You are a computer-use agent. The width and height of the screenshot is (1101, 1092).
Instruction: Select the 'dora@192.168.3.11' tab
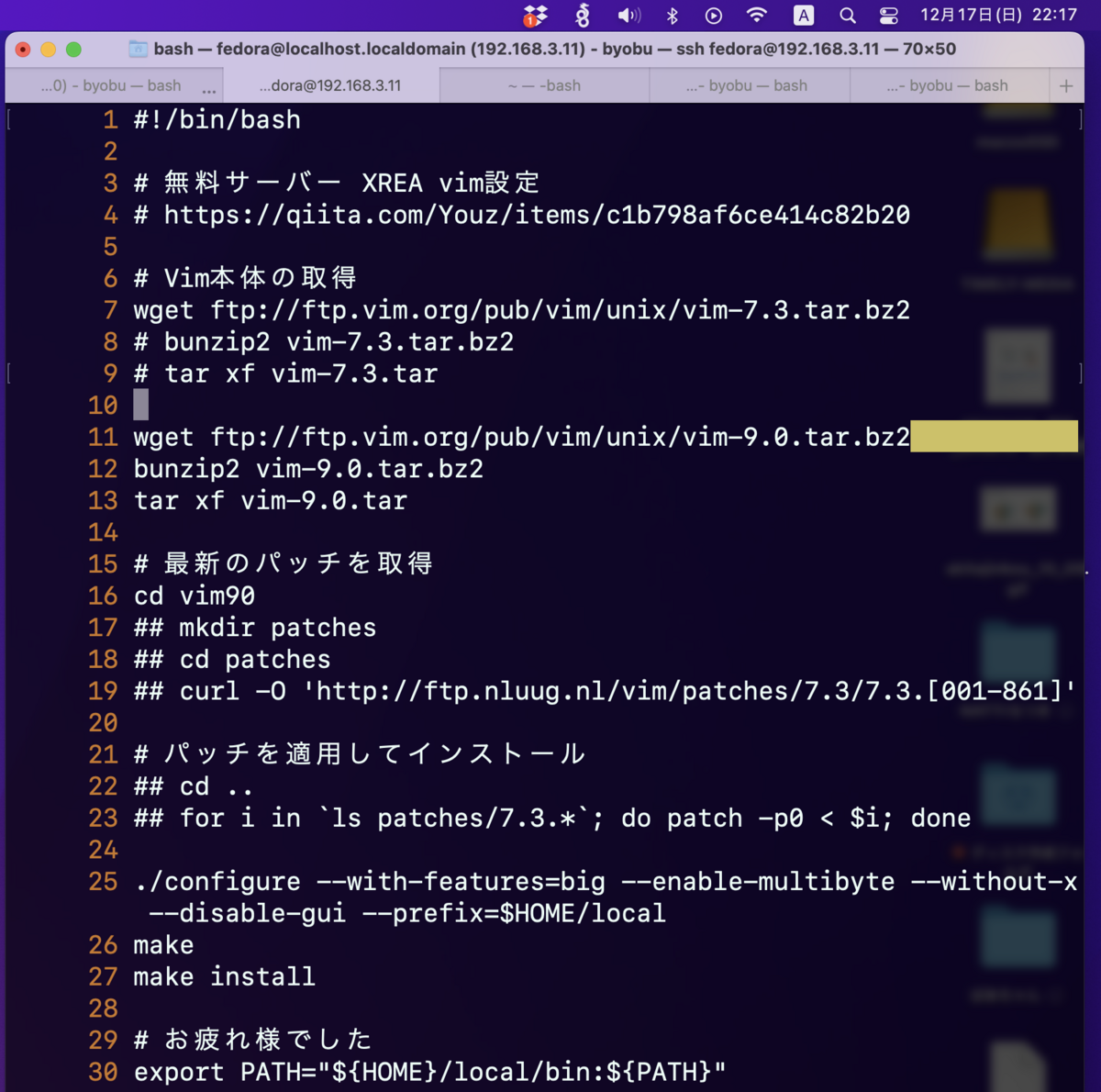[333, 84]
